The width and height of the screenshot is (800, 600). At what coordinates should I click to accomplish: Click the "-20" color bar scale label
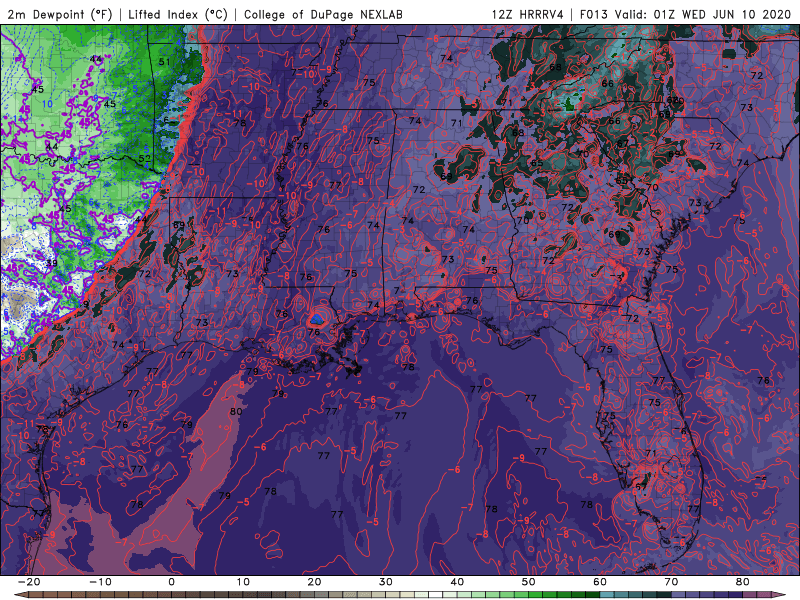coord(29,582)
